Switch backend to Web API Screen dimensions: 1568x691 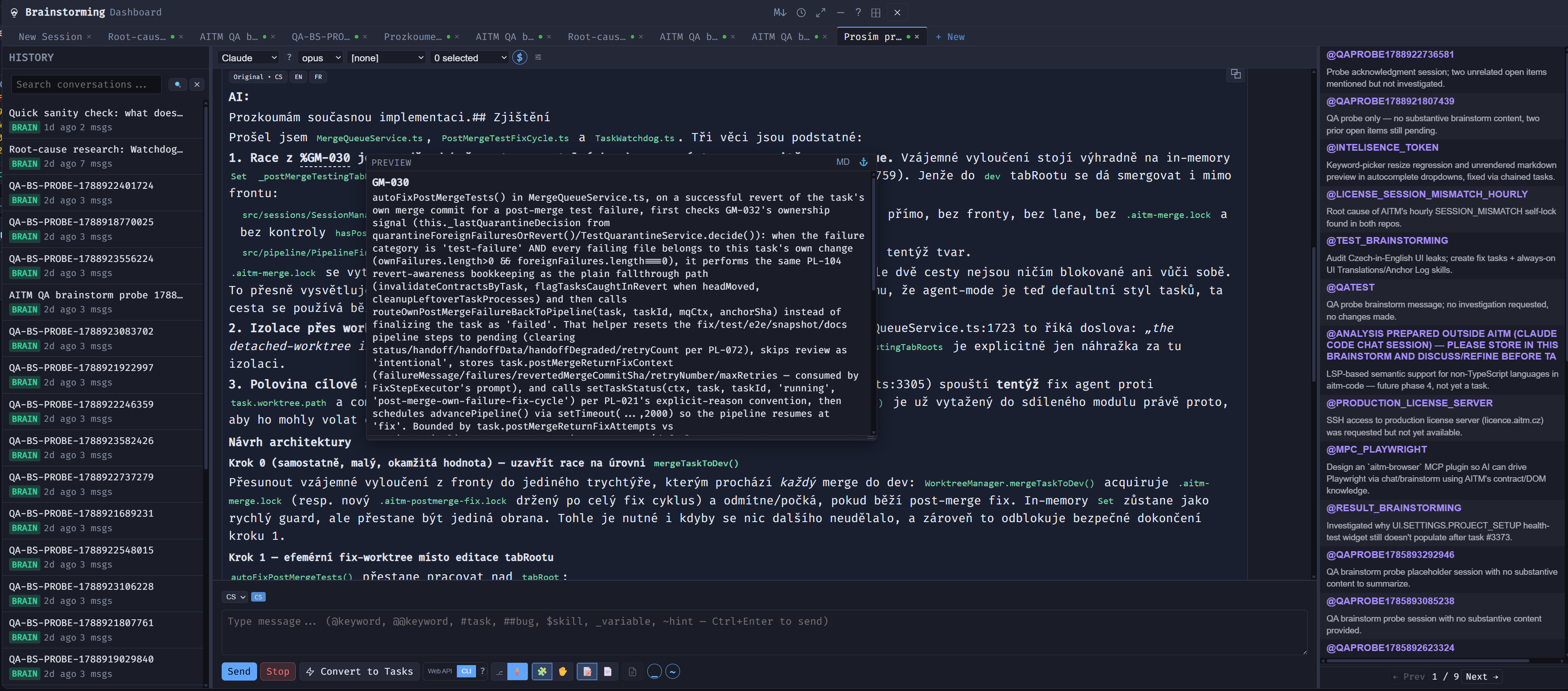440,671
